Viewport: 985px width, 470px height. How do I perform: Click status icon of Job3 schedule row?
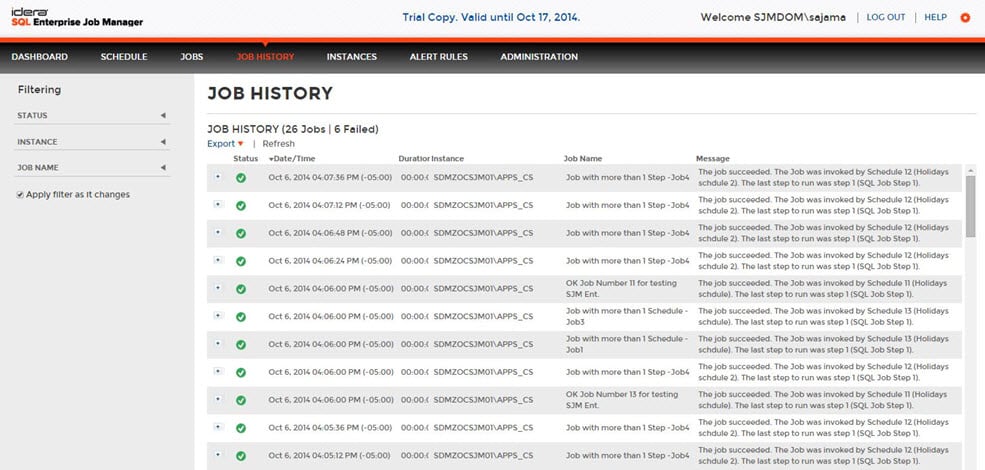241,317
